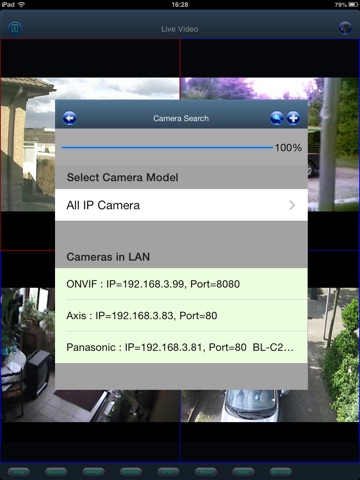The image size is (360, 480).
Task: Click the Snap button in bottom toolbar
Action: [19, 472]
